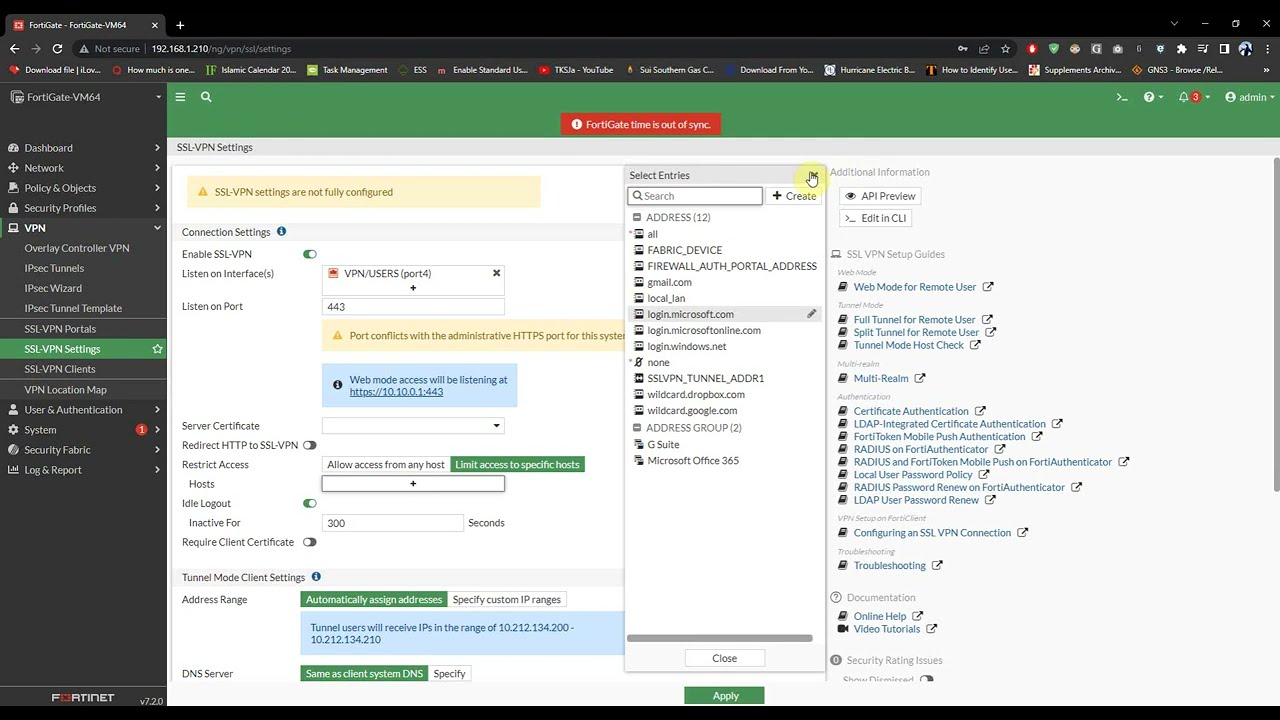
Task: Toggle Require Client Certificate switch
Action: 310,542
